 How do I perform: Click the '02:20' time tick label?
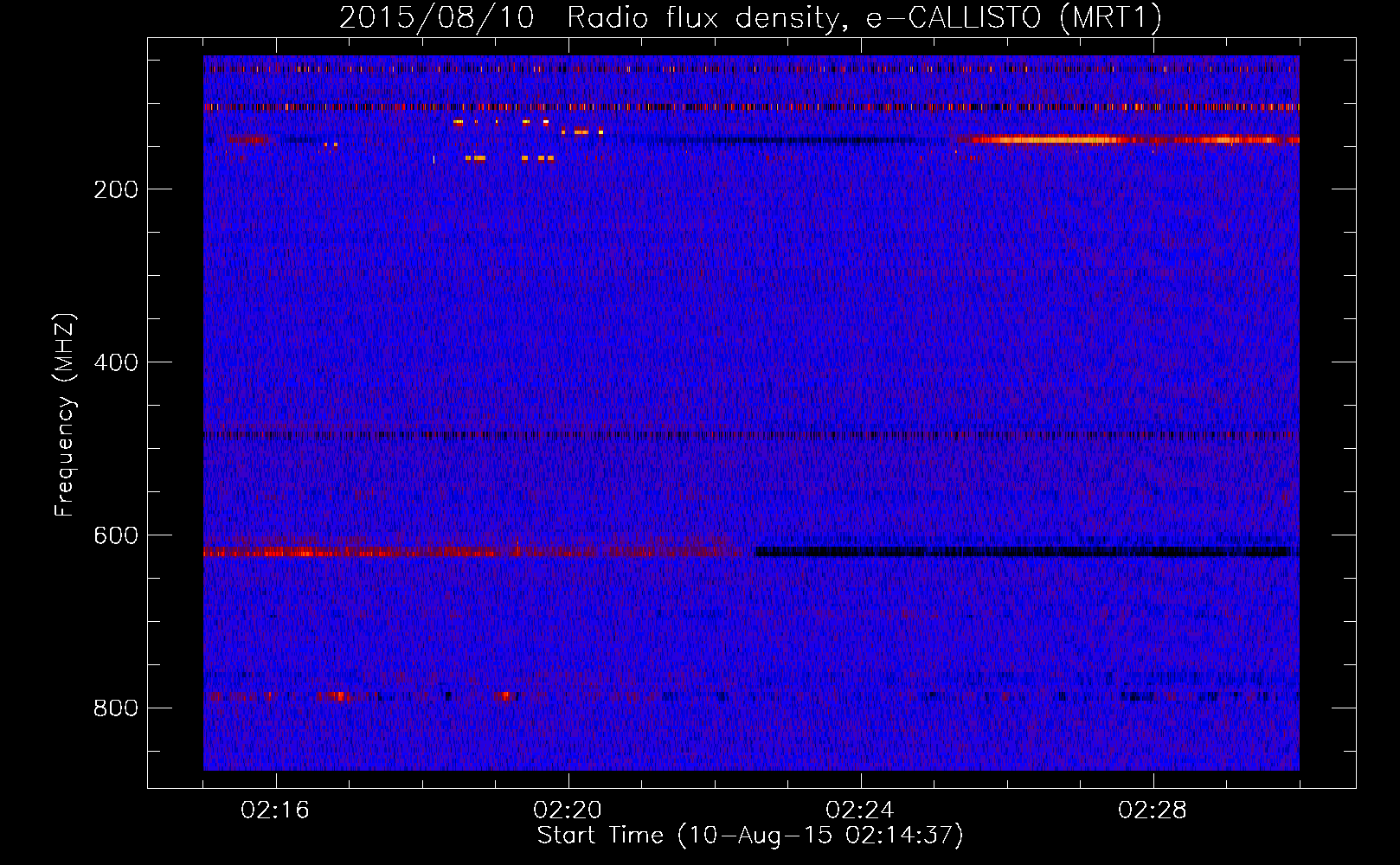(568, 811)
